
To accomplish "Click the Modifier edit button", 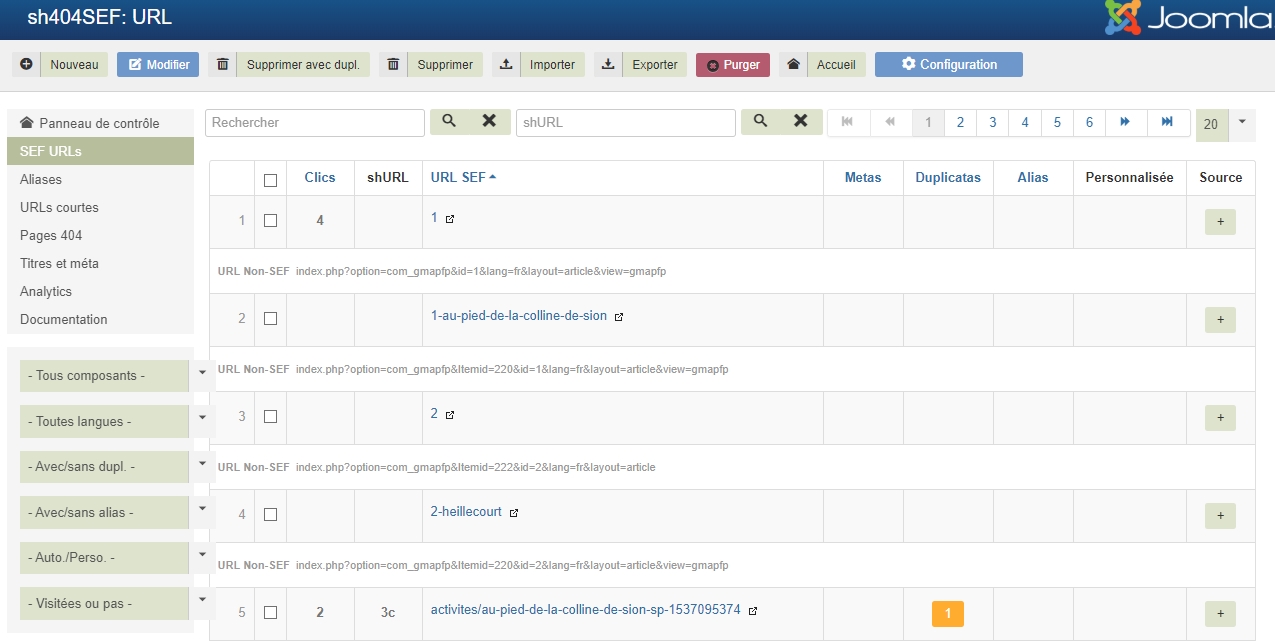I will pos(158,64).
